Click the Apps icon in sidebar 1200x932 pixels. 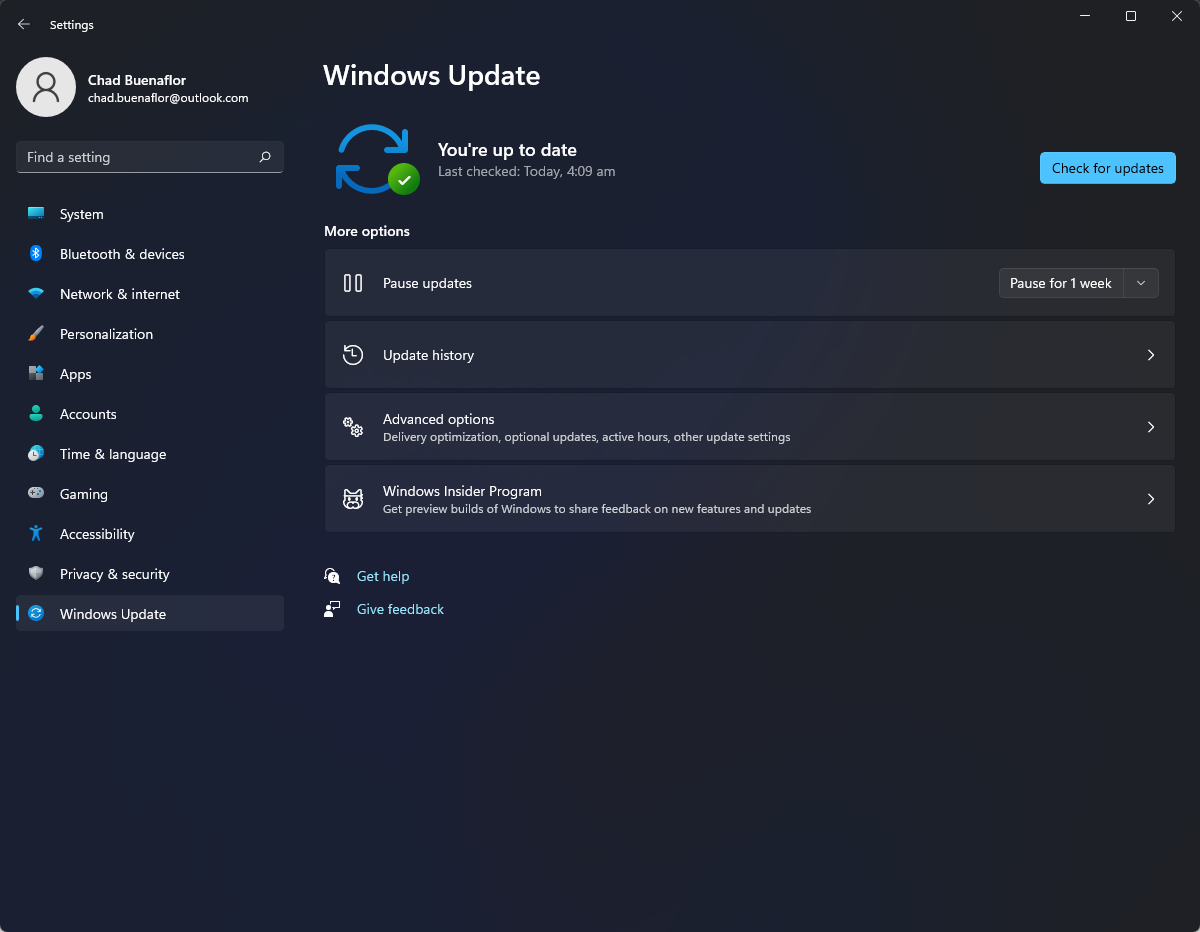tap(36, 374)
